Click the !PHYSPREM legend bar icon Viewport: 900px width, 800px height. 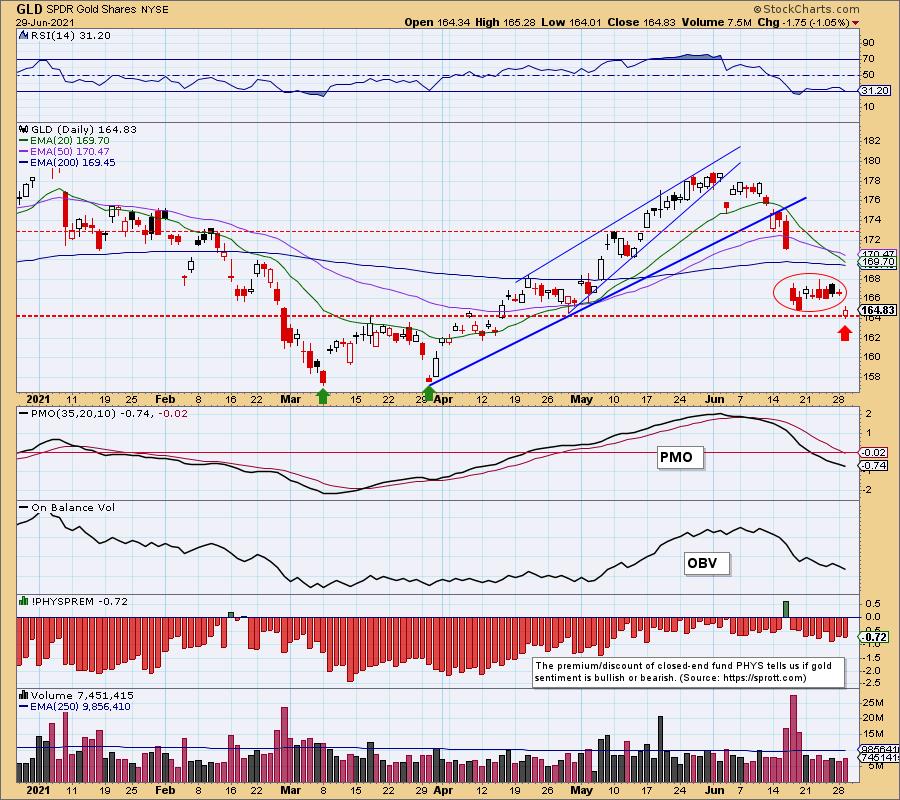tap(24, 601)
